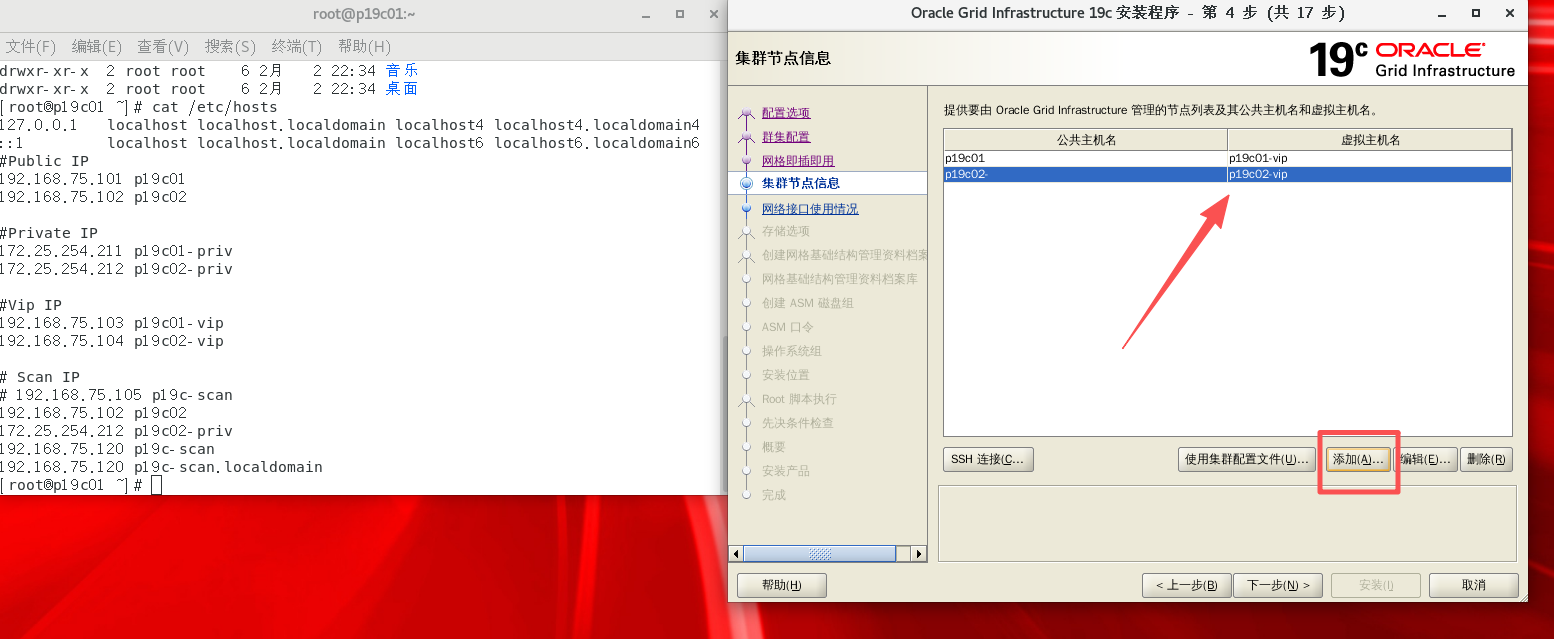The image size is (1554, 639).
Task: Select the p19c01 public hostname cell
Action: point(1085,158)
